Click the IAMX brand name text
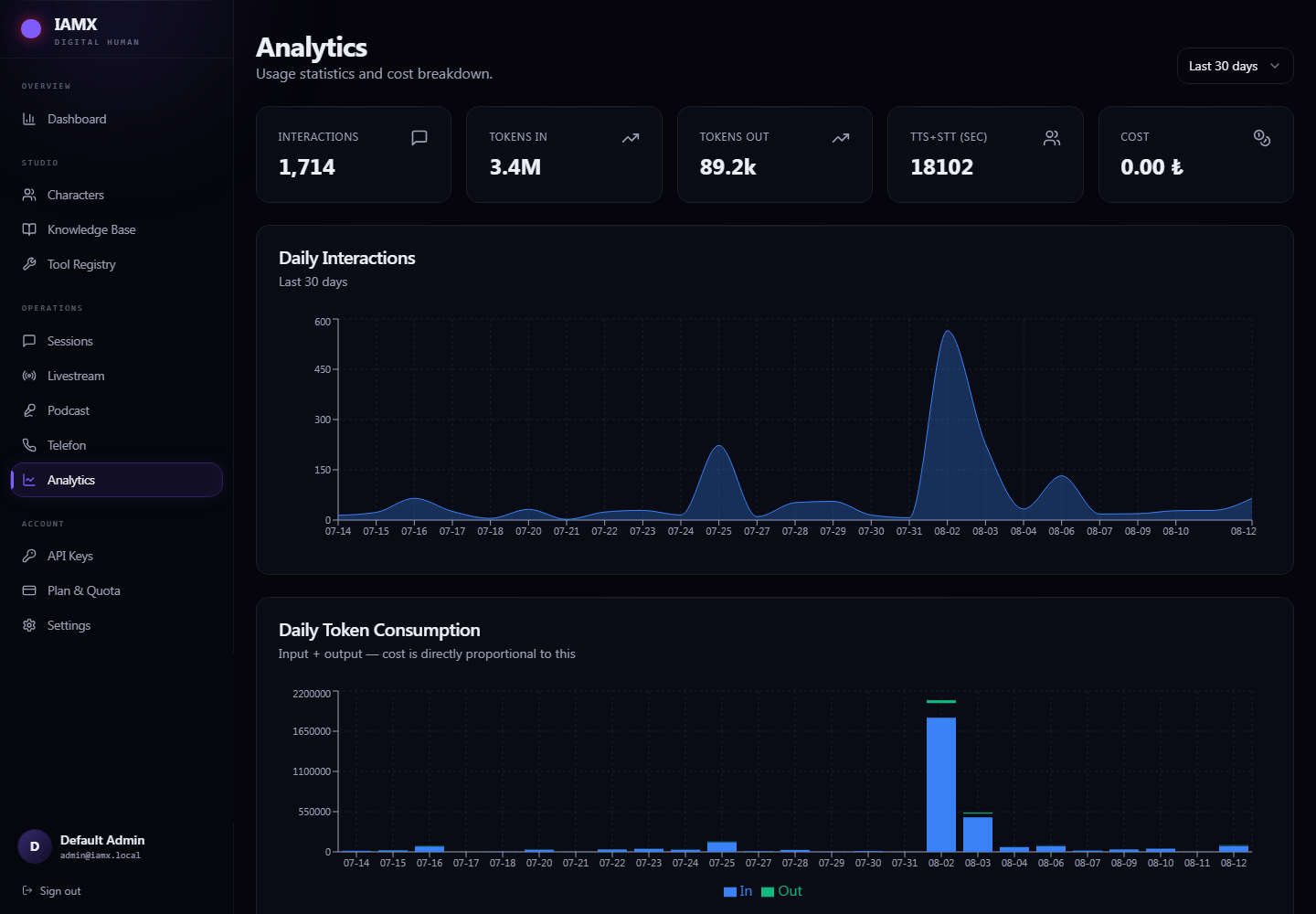 pos(76,25)
